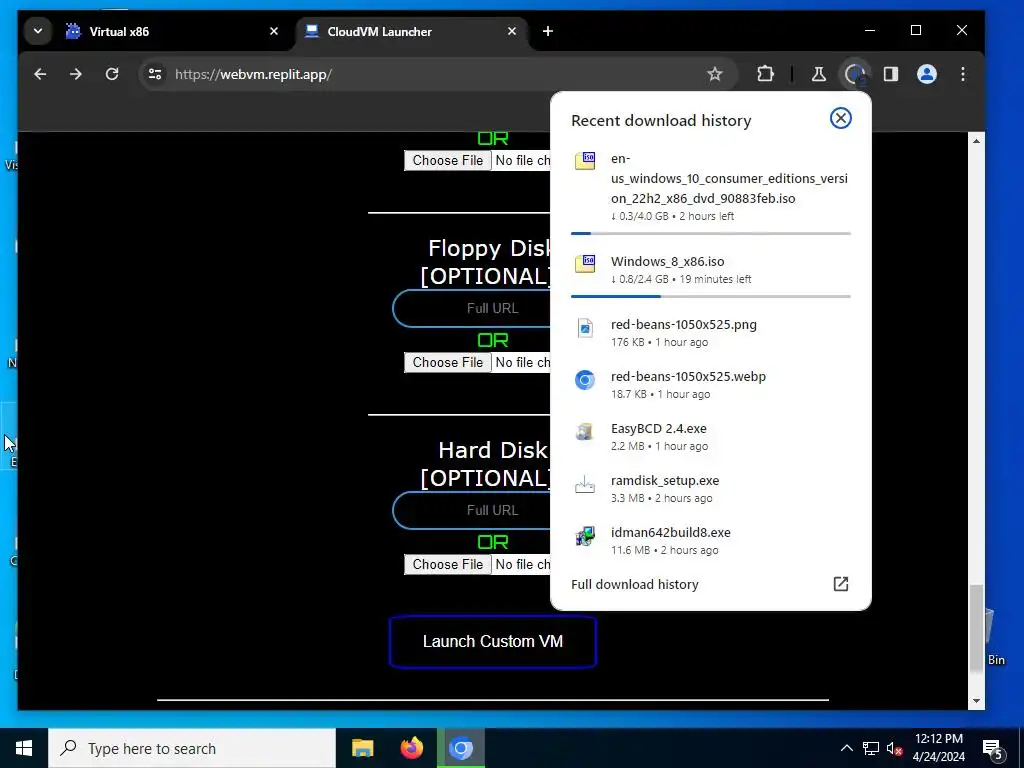The height and width of the screenshot is (768, 1024).
Task: Open the network icon in system tray
Action: tap(871, 748)
